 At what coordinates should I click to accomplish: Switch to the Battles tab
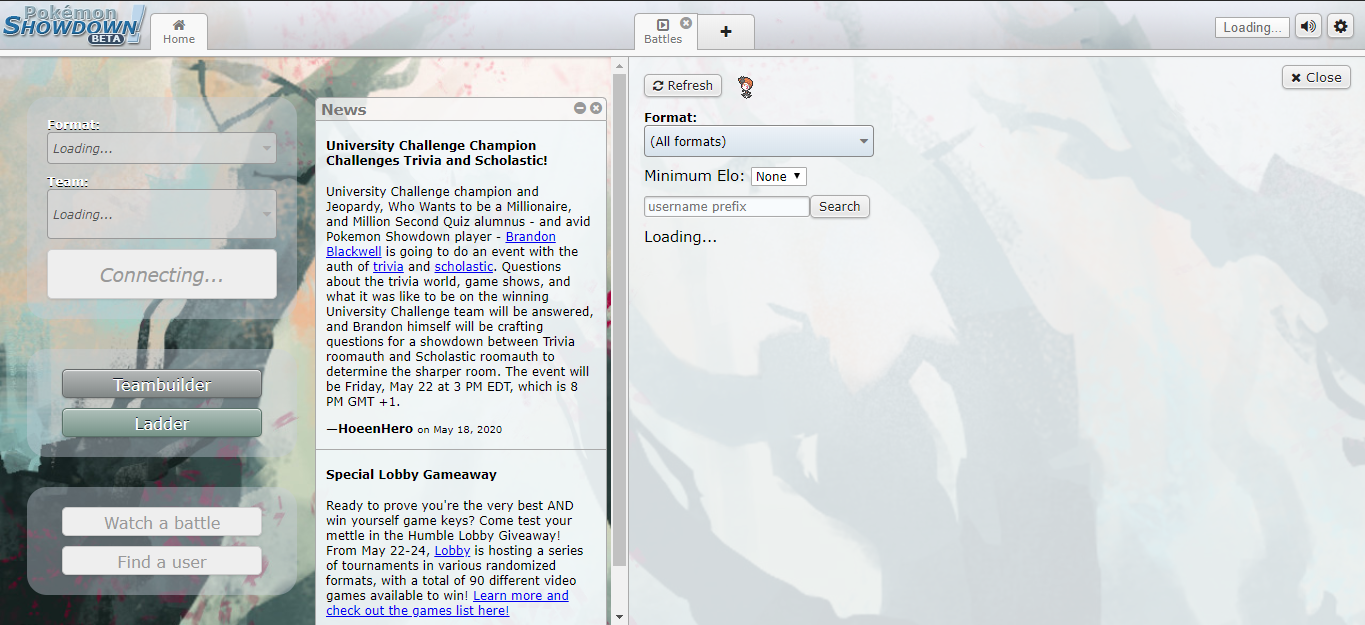(663, 32)
